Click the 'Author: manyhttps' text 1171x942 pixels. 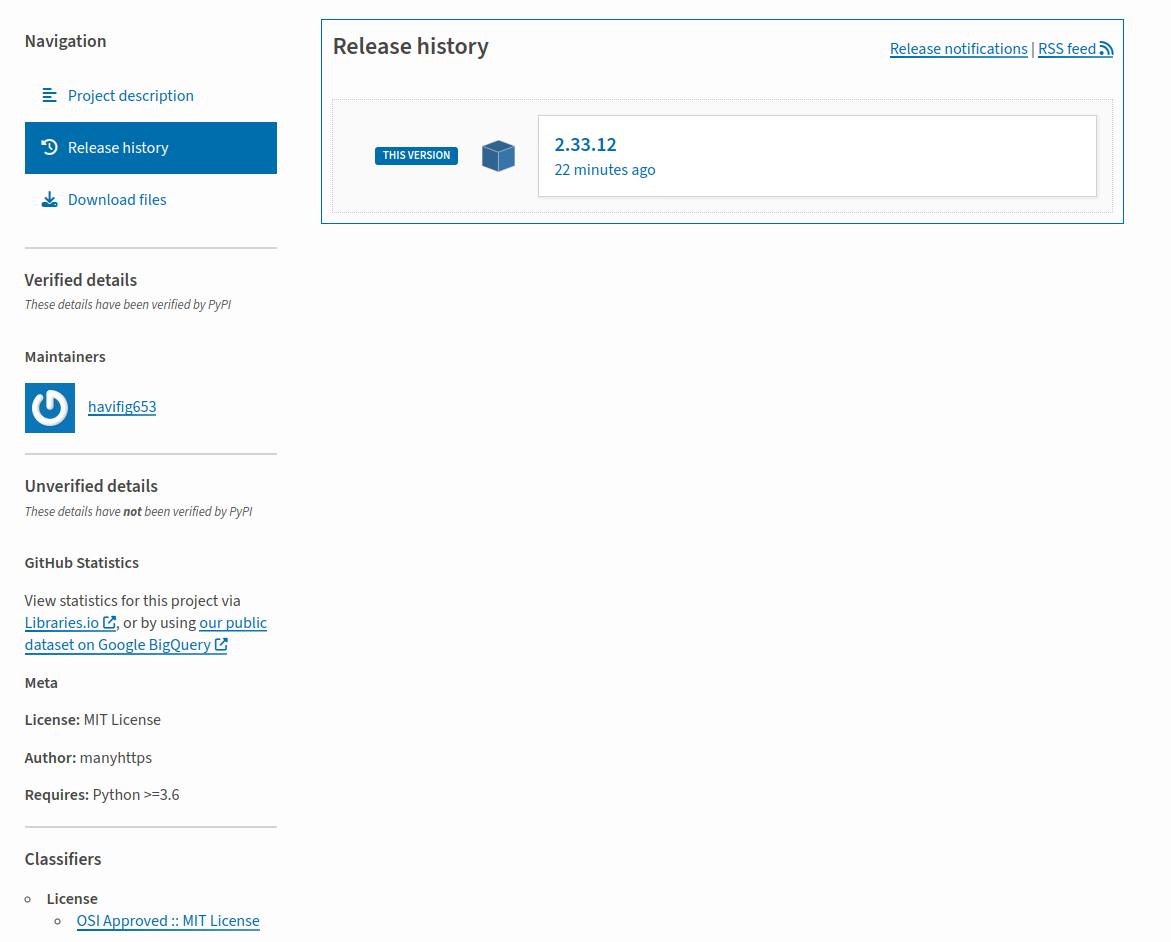coord(88,757)
